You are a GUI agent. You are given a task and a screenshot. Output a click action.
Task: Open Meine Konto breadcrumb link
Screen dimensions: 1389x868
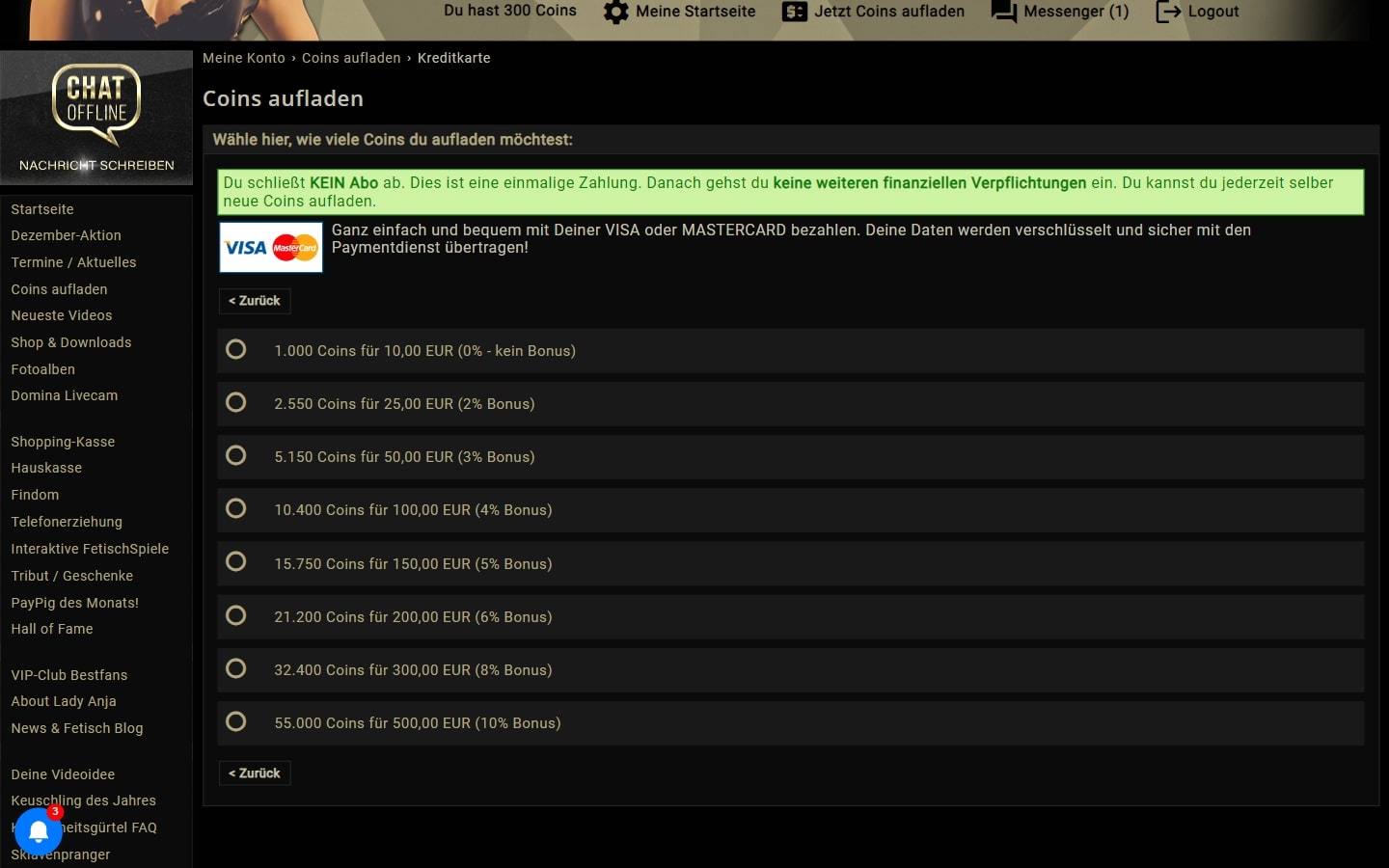243,58
